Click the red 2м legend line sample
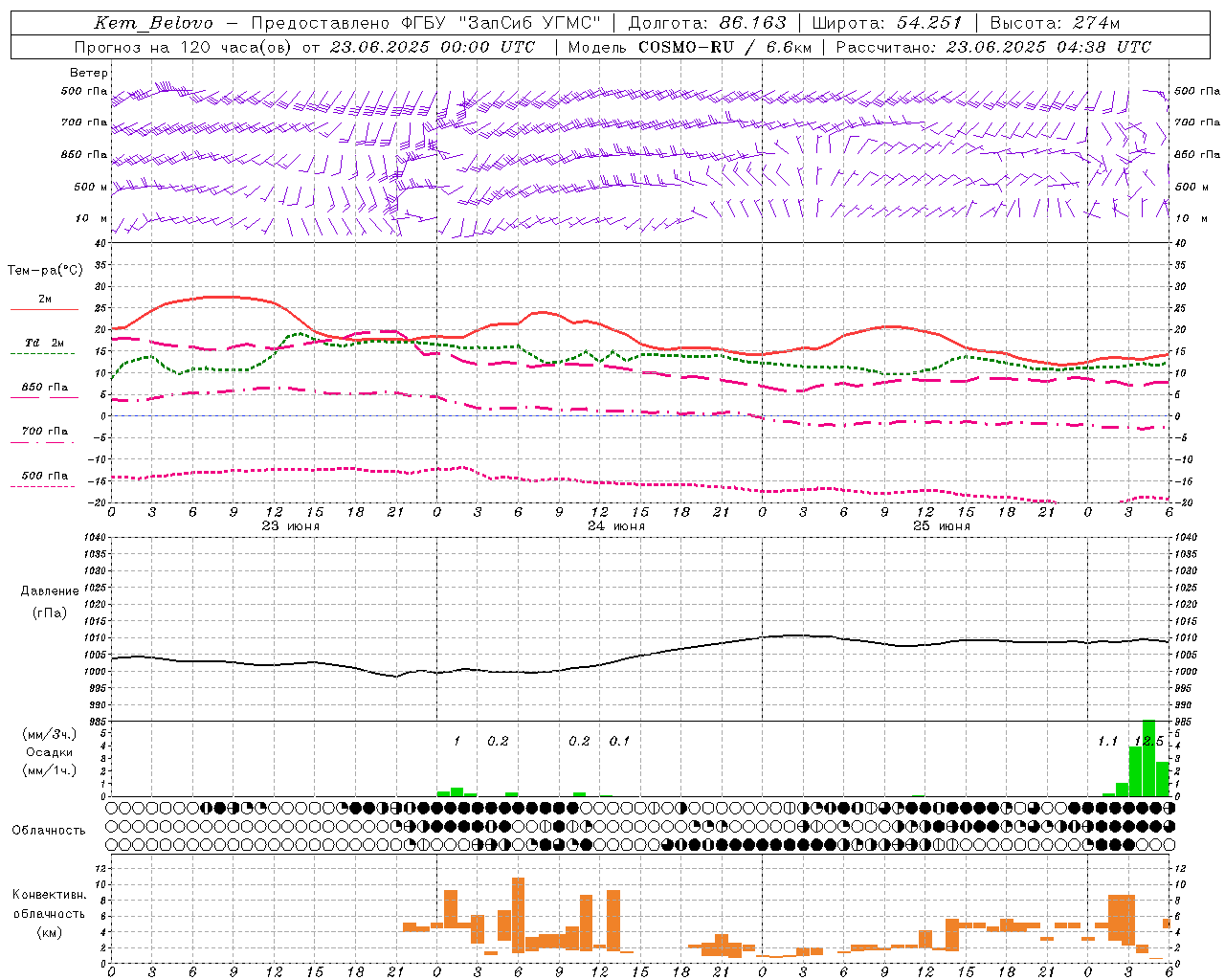Screen dimensions: 1225x980 point(44,309)
